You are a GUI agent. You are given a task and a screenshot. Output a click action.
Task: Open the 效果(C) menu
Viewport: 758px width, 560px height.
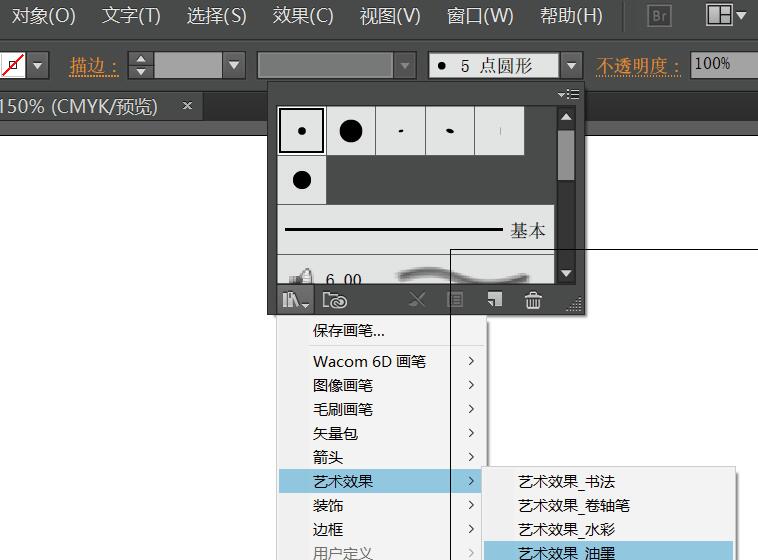click(x=302, y=16)
